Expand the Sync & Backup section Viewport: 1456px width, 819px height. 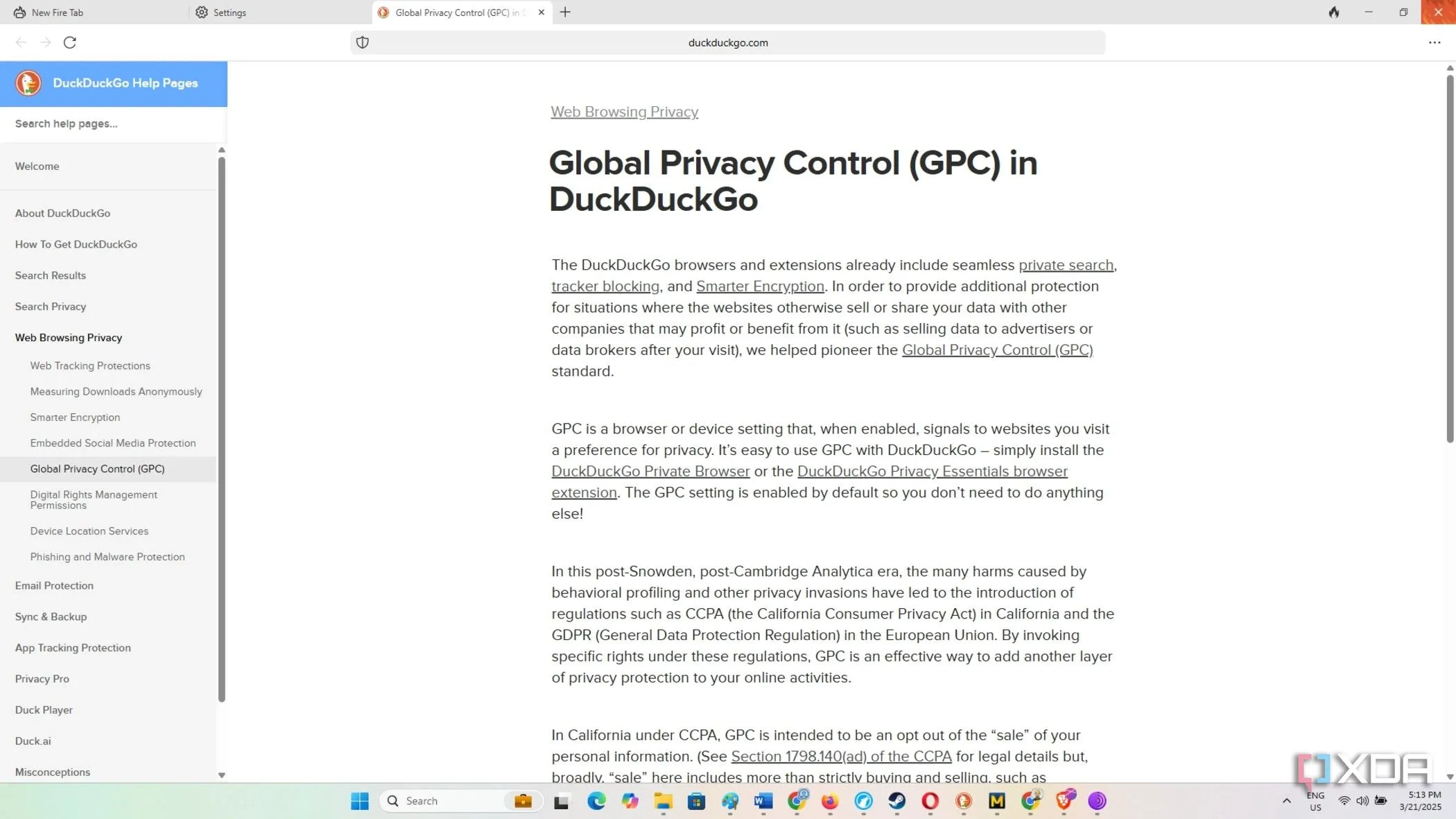click(x=51, y=617)
